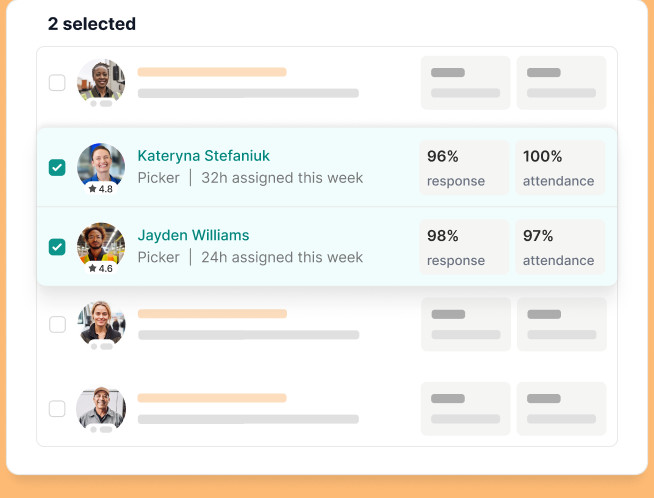Image resolution: width=654 pixels, height=498 pixels.
Task: Open the Kateryna Stefaniuk name link
Action: [x=203, y=156]
